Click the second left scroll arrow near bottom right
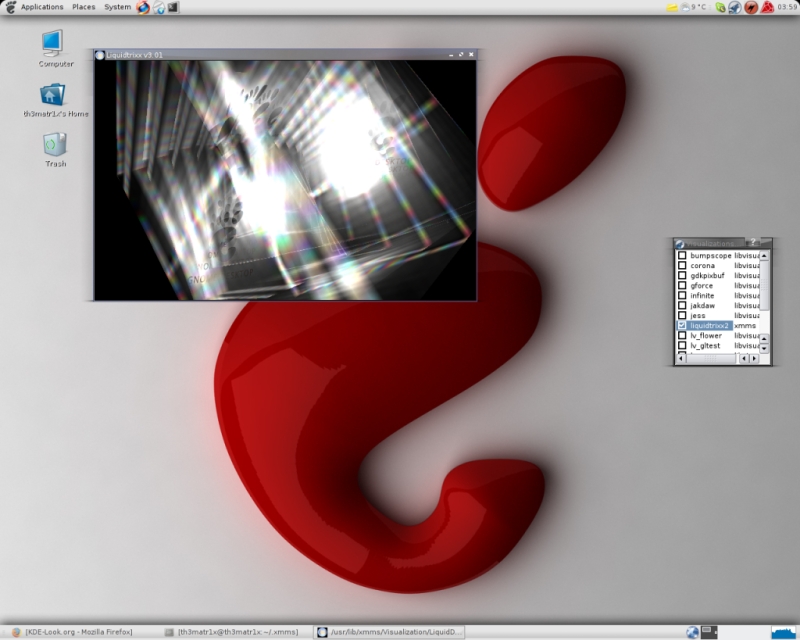Viewport: 800px width, 640px height. (744, 358)
